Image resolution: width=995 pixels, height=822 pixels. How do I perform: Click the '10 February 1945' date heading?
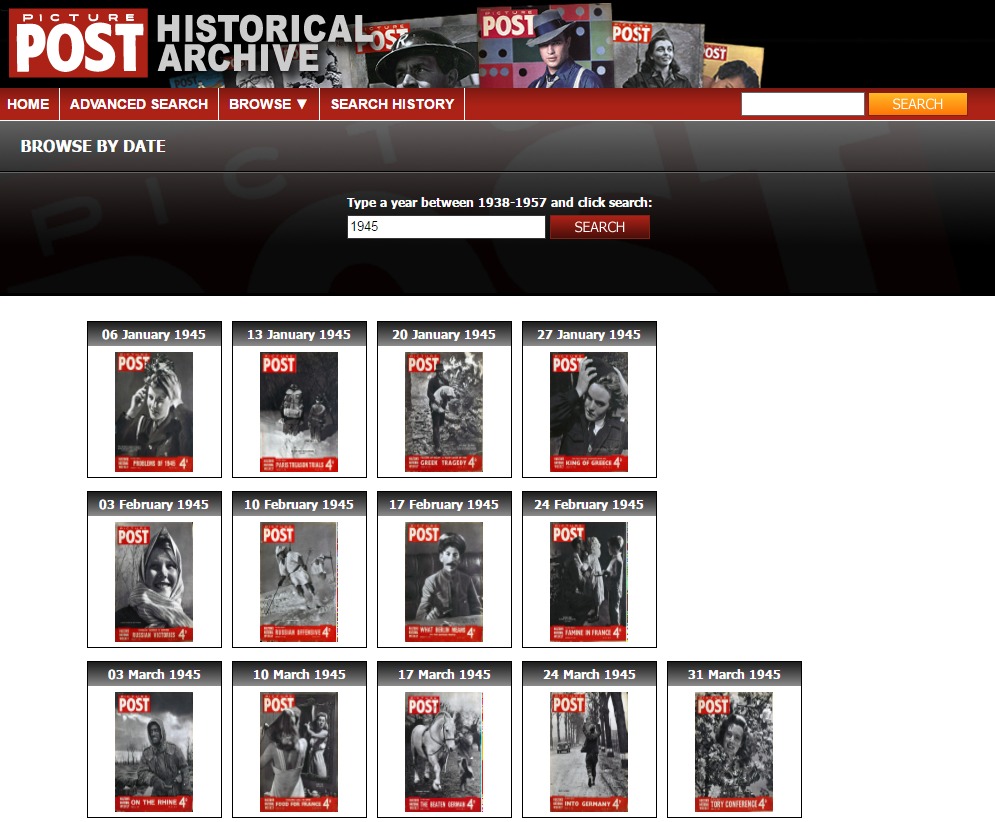point(299,505)
